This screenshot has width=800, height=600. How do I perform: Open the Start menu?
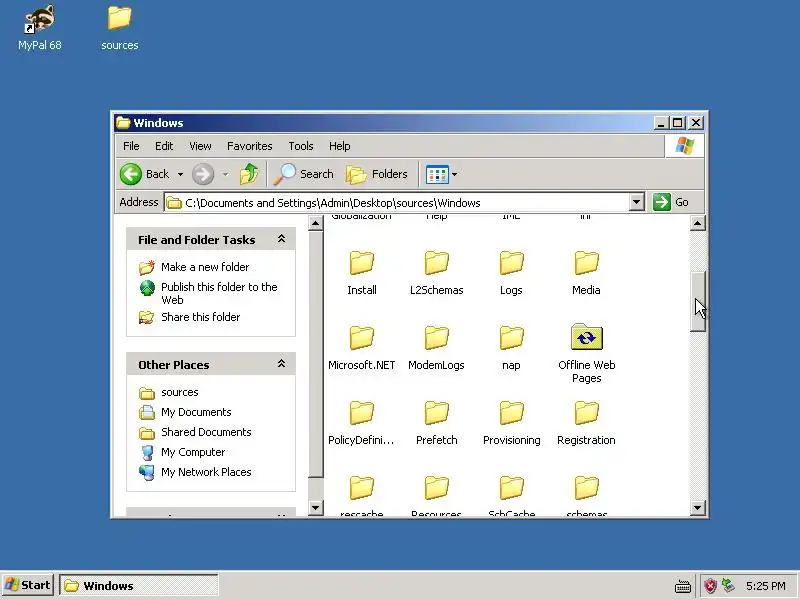pos(28,585)
